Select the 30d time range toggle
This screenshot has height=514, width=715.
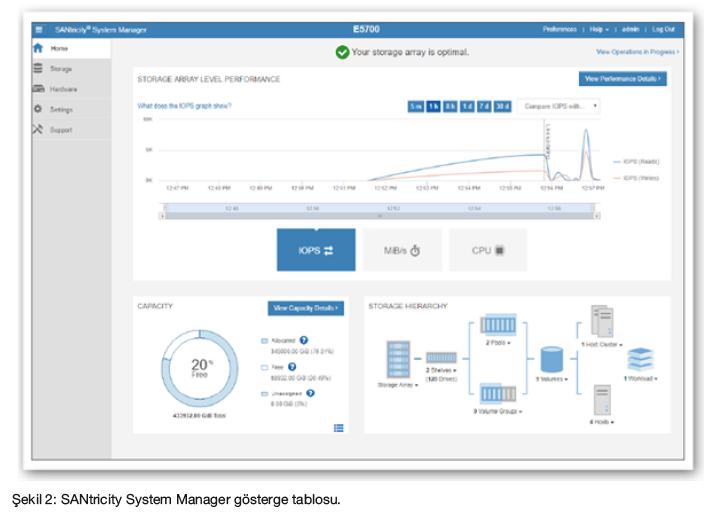point(503,106)
